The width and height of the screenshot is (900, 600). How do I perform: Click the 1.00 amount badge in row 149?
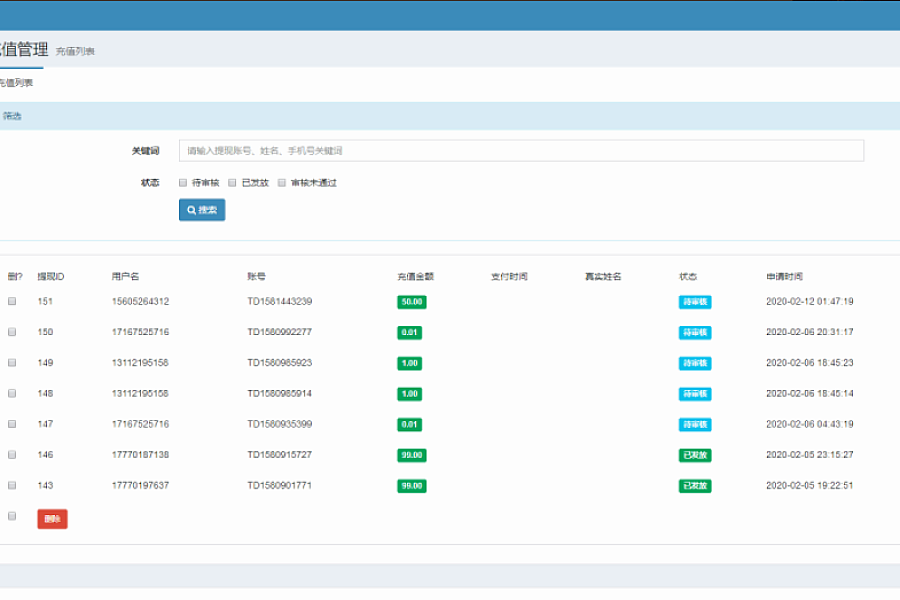tap(409, 363)
